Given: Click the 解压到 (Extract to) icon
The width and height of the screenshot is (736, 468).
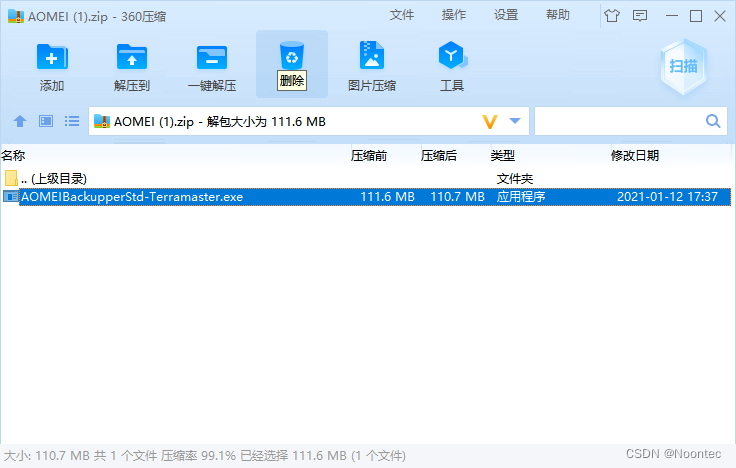Looking at the screenshot, I should [132, 57].
